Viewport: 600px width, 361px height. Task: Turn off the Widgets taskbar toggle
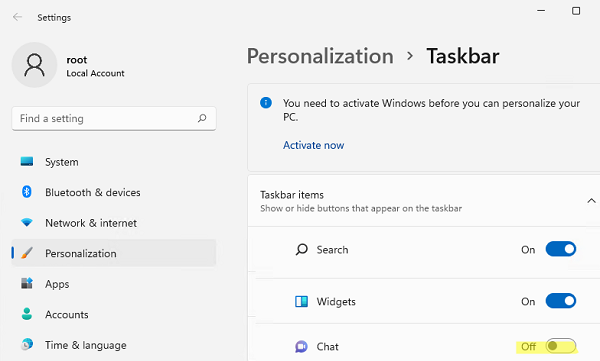(561, 301)
